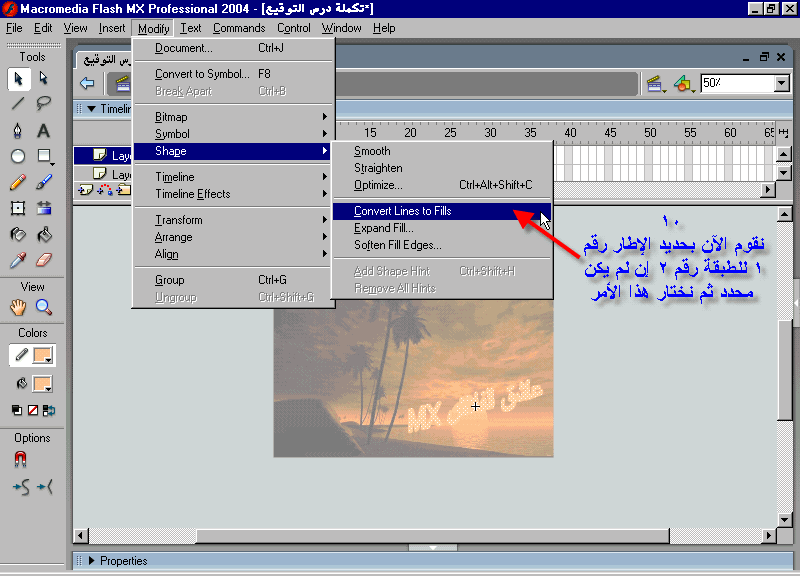Click the beach sunset image on stage
Viewport: 800px width, 576px height.
tap(413, 378)
